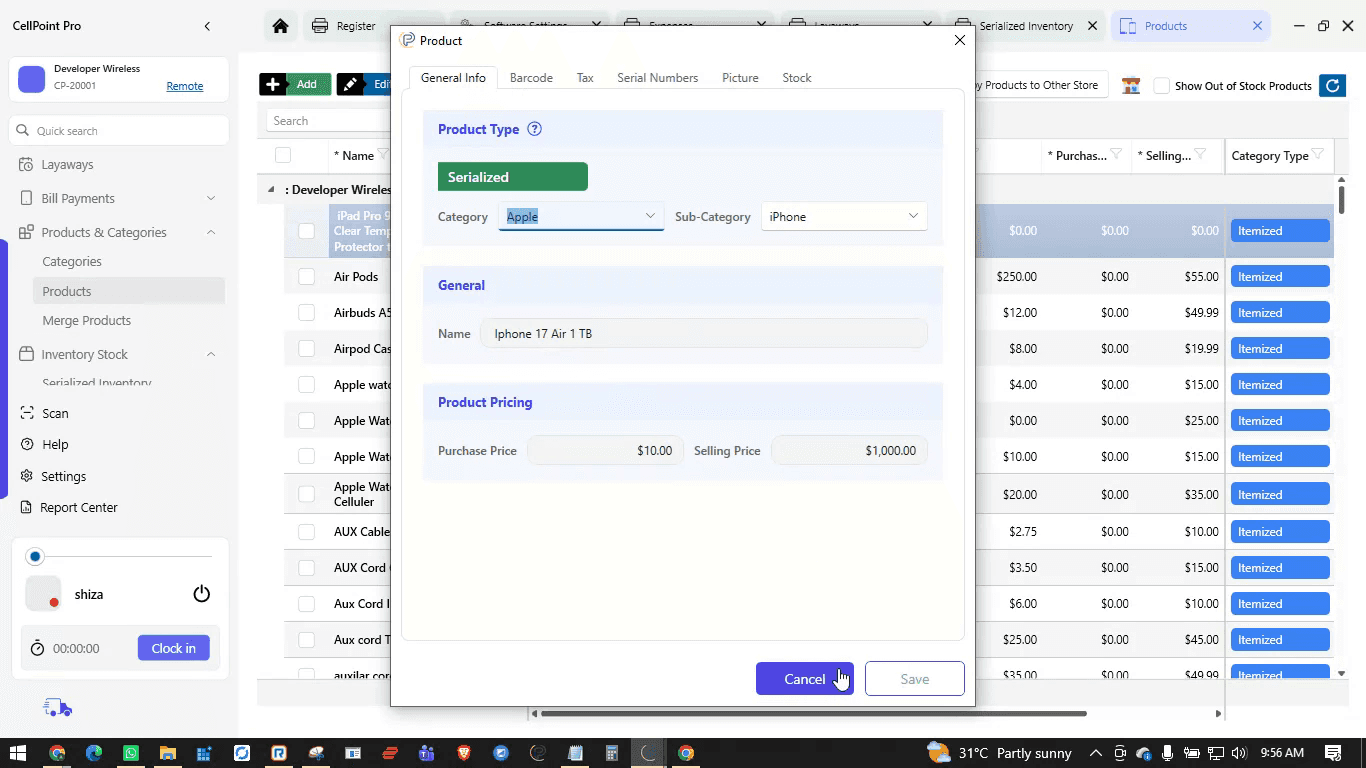Click the Developer Wireless store logo
This screenshot has width=1366, height=768.
click(32, 79)
